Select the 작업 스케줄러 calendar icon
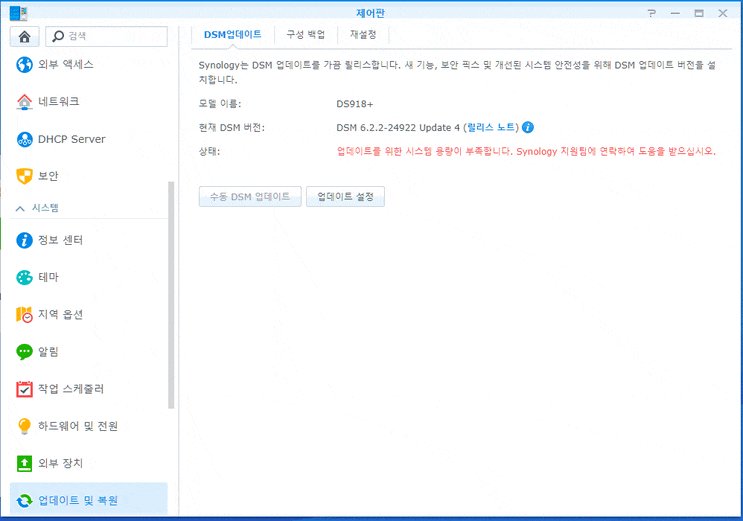Viewport: 743px width, 521px height. pyautogui.click(x=24, y=389)
